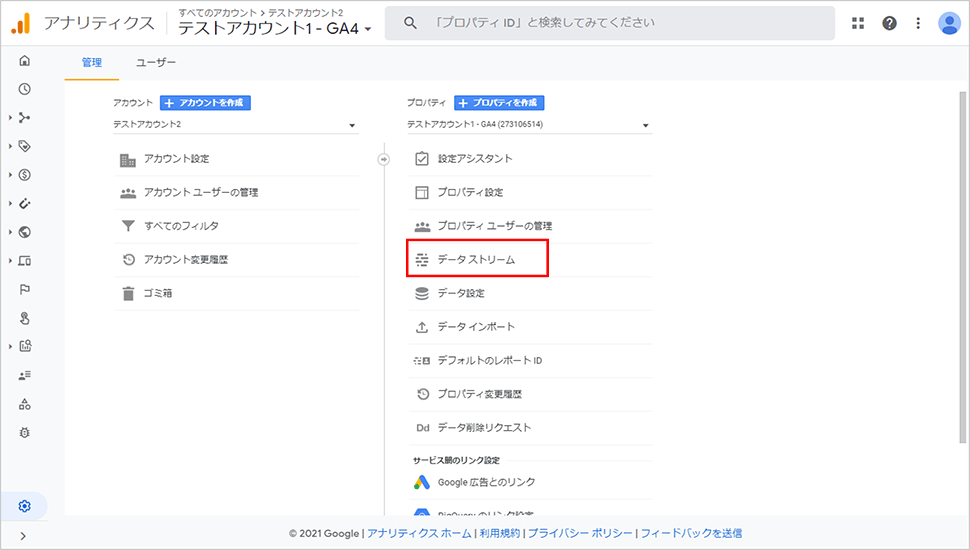Viewport: 970px width, 550px height.
Task: Click the search magnifier icon
Action: click(x=410, y=23)
